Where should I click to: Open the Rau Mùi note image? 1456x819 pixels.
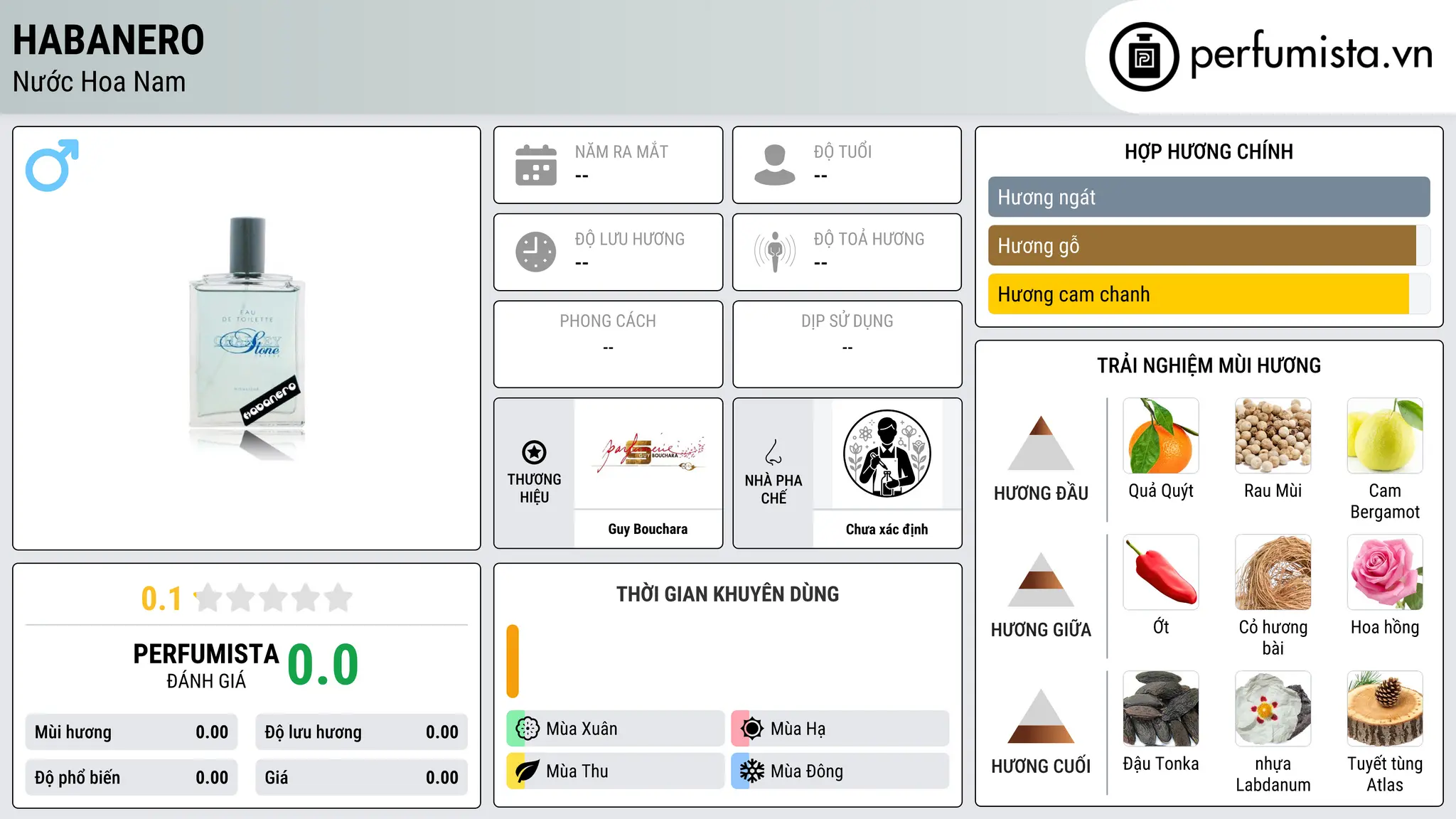1273,436
